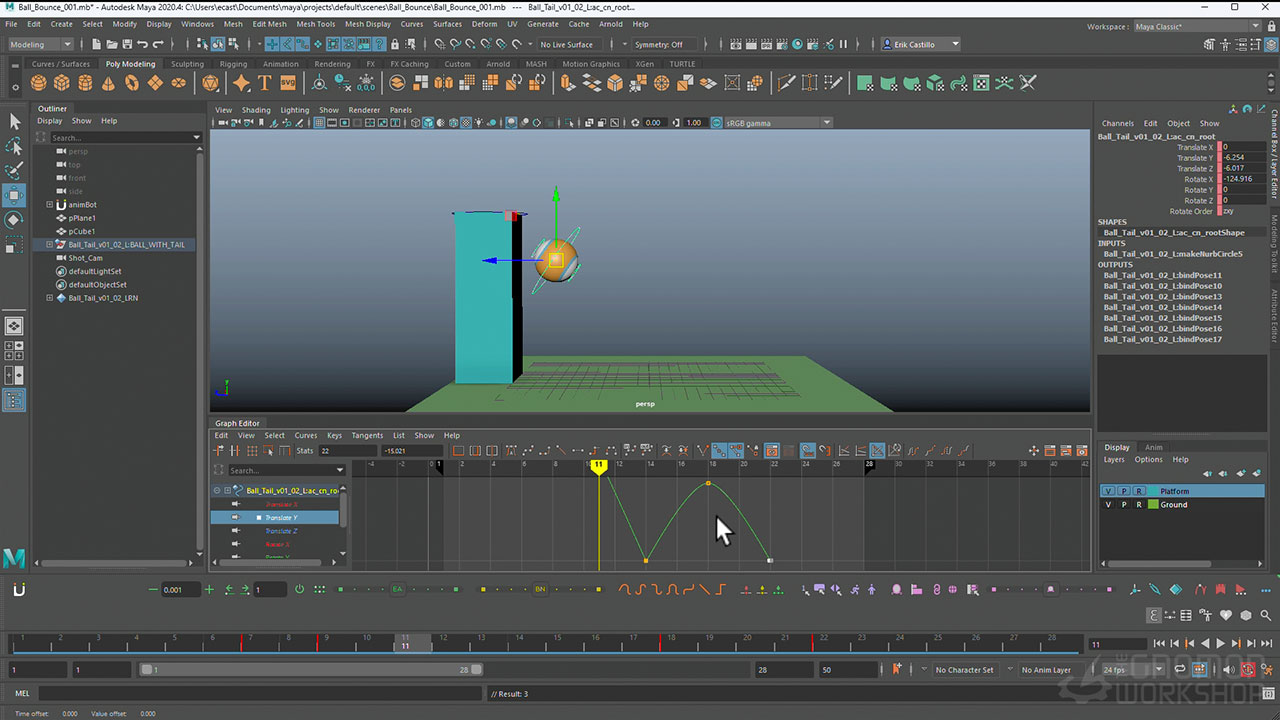Expand the animBot node in Outliner

click(49, 205)
